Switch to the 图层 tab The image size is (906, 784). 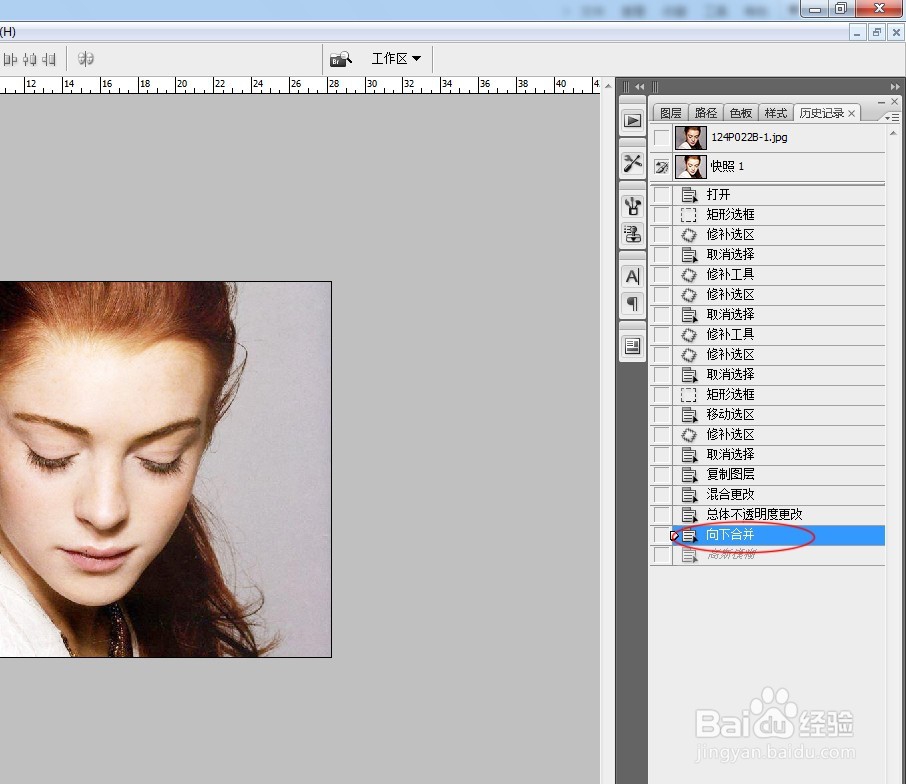pos(670,113)
